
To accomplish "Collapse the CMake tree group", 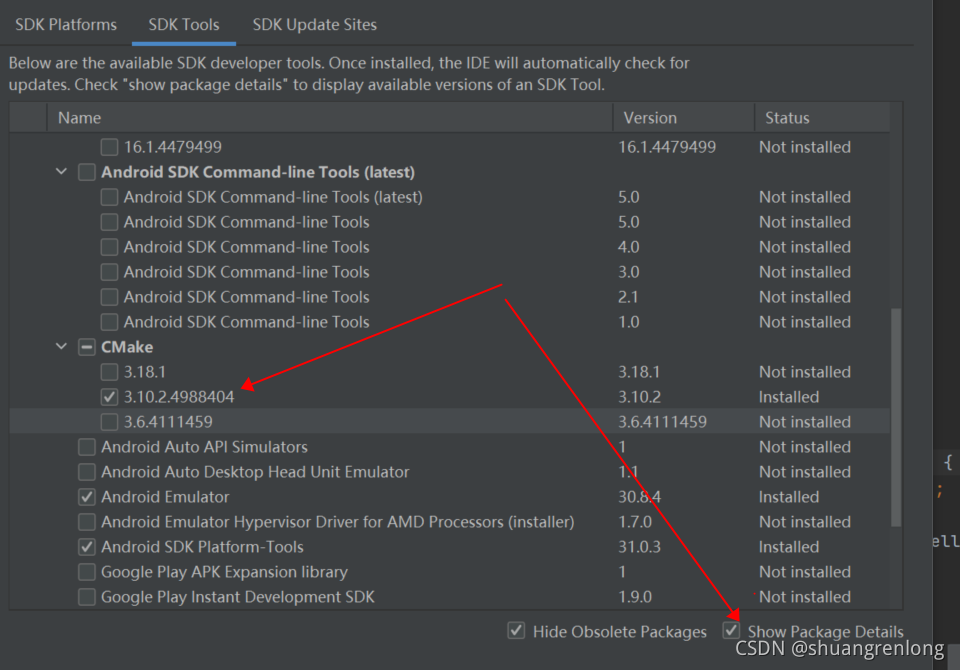I will tap(62, 347).
